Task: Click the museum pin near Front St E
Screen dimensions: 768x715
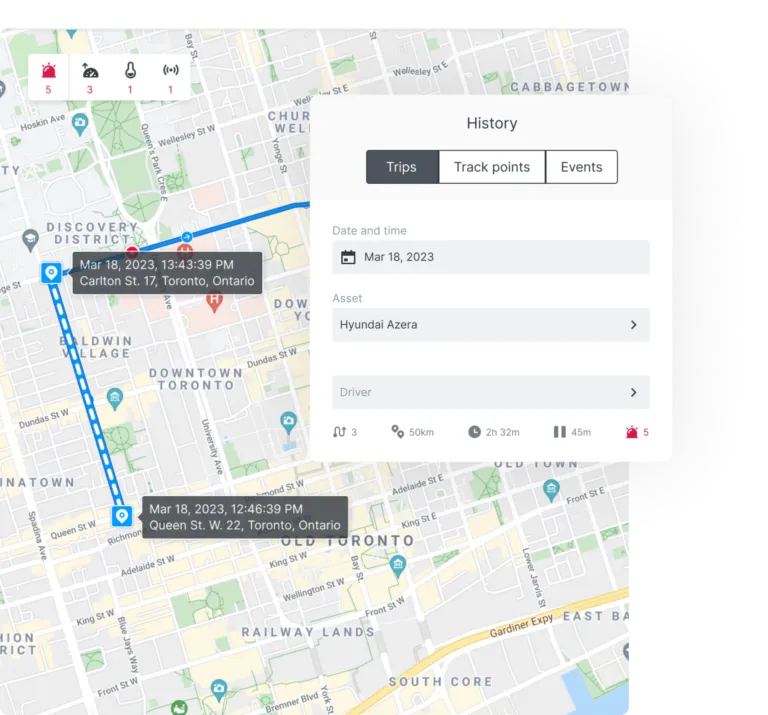Action: pos(552,490)
